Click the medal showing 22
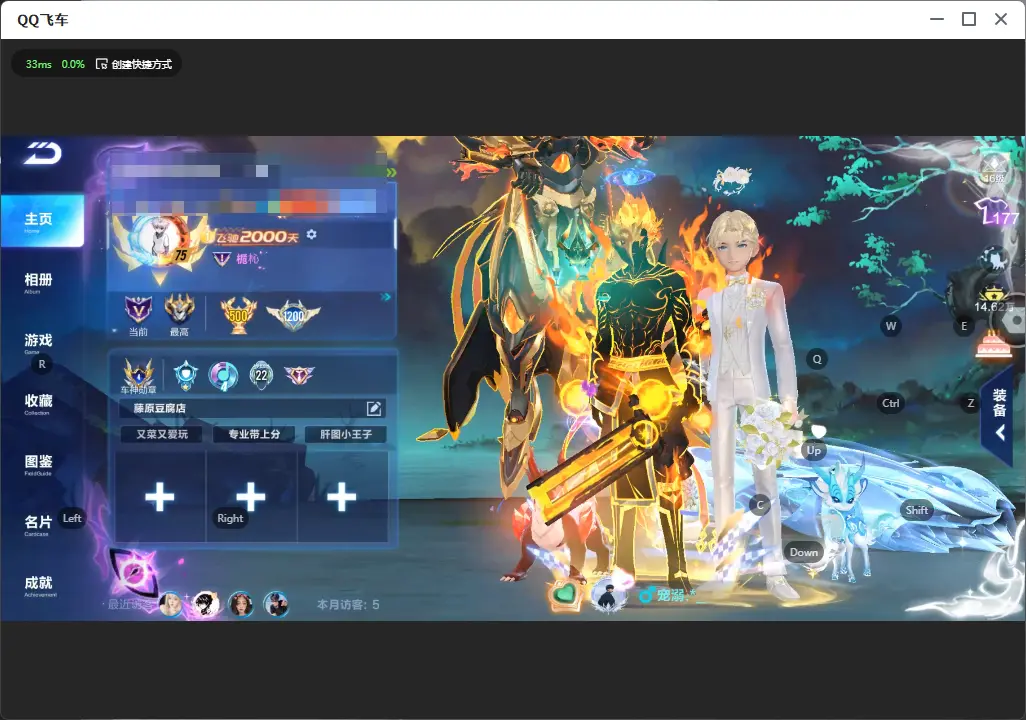Image resolution: width=1026 pixels, height=720 pixels. point(261,375)
